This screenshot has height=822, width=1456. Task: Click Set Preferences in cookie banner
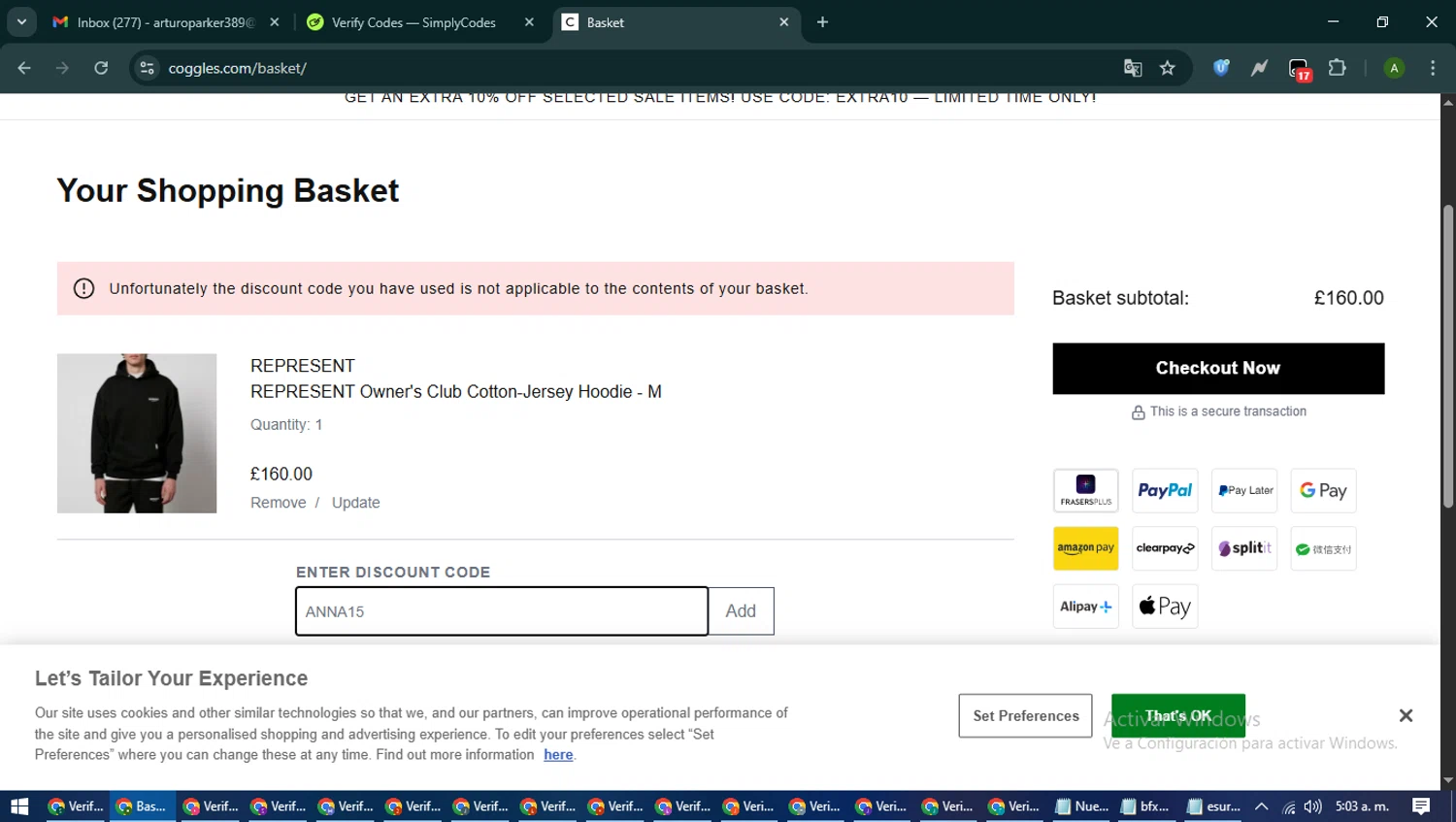[1026, 715]
